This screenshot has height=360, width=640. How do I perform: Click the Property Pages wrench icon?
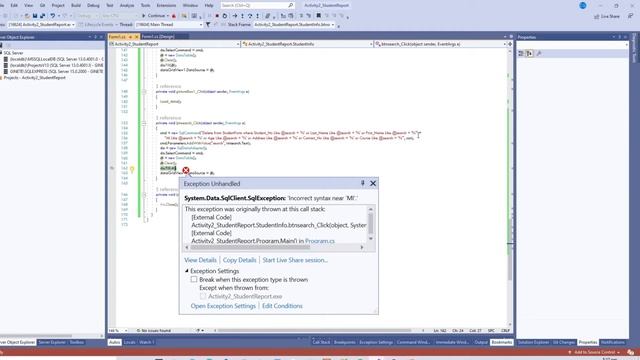point(539,53)
